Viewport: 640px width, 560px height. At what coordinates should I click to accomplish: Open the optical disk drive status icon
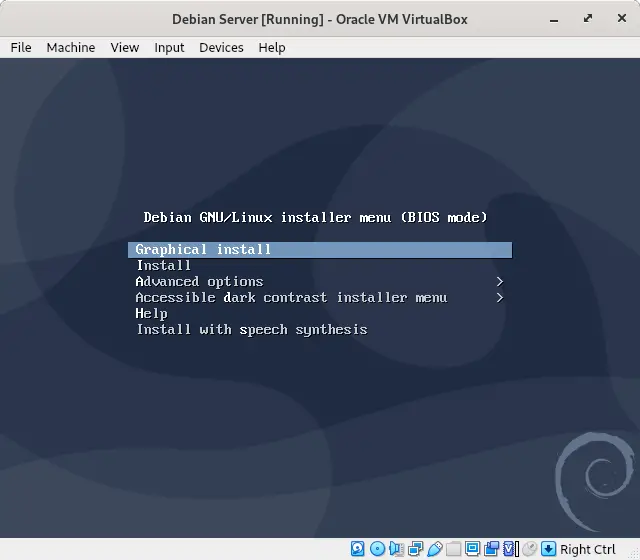point(378,549)
